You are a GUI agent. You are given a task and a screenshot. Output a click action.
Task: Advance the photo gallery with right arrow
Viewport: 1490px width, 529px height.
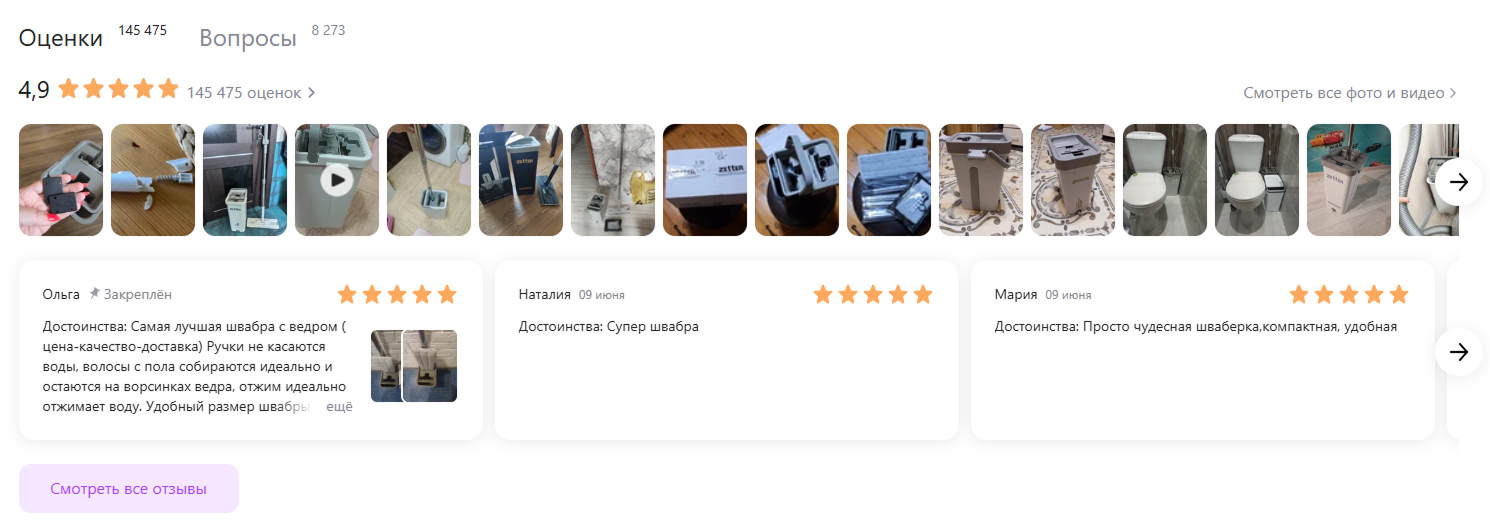pos(1459,182)
